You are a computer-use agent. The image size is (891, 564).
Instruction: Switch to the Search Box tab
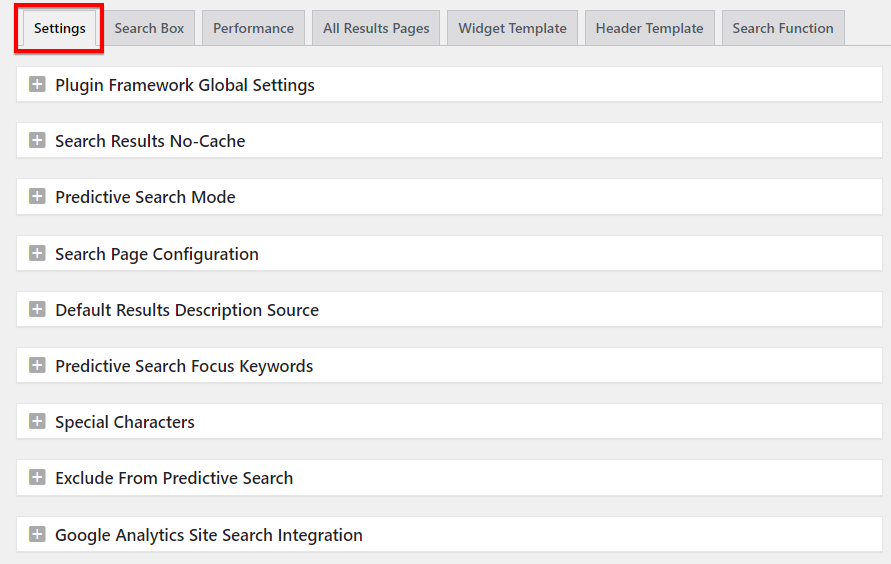pos(149,28)
